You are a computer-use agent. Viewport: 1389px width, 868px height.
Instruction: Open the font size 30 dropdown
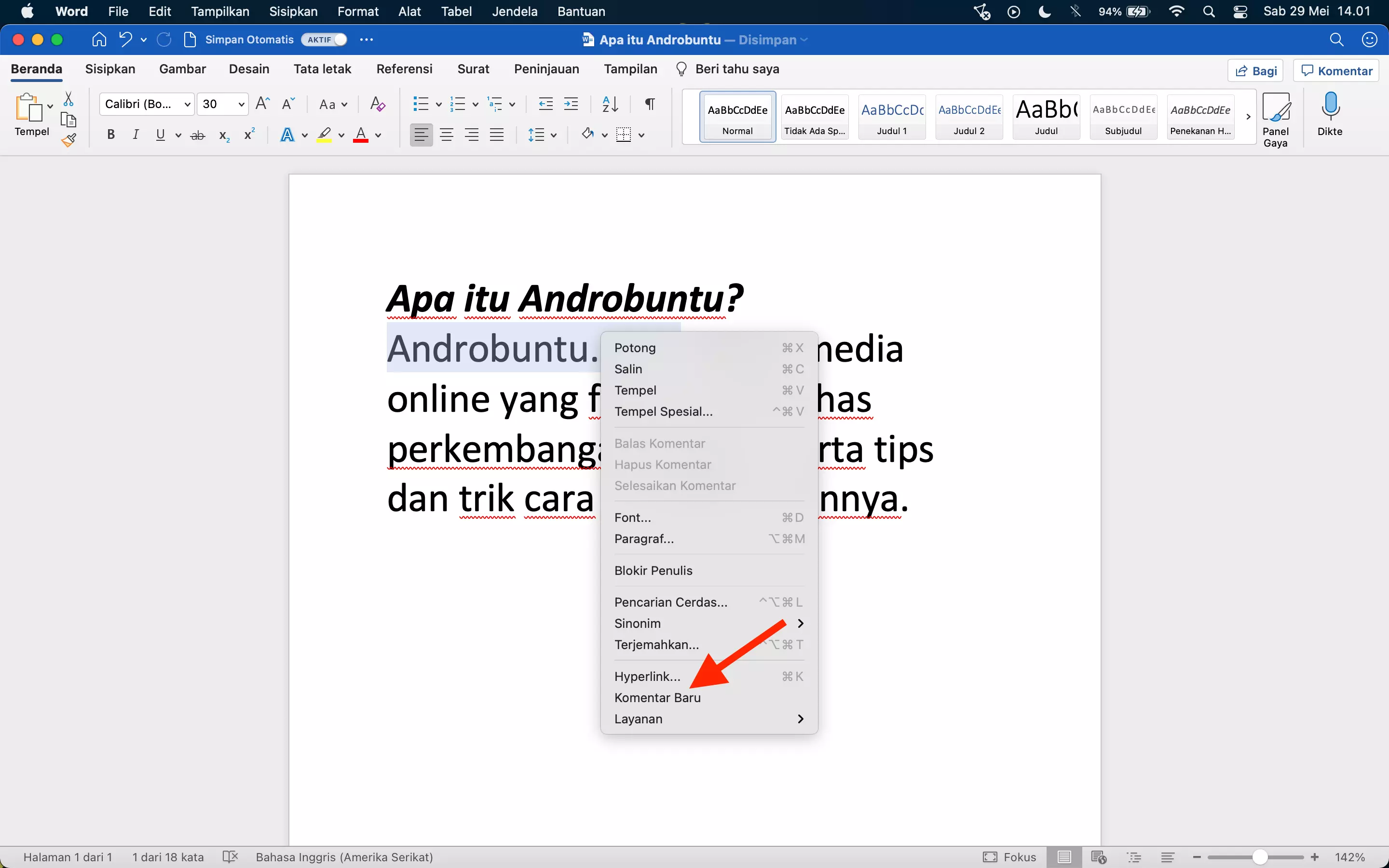coord(242,105)
